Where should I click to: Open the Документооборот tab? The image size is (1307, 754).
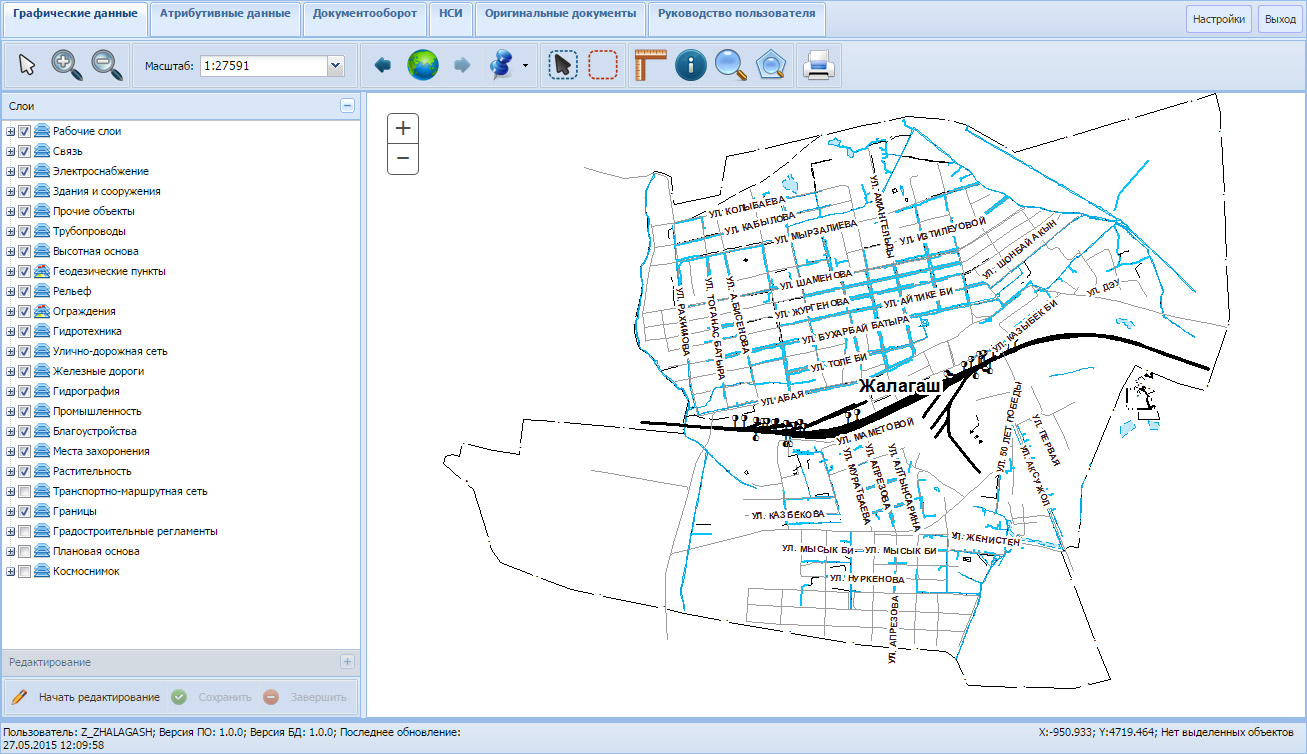click(364, 14)
